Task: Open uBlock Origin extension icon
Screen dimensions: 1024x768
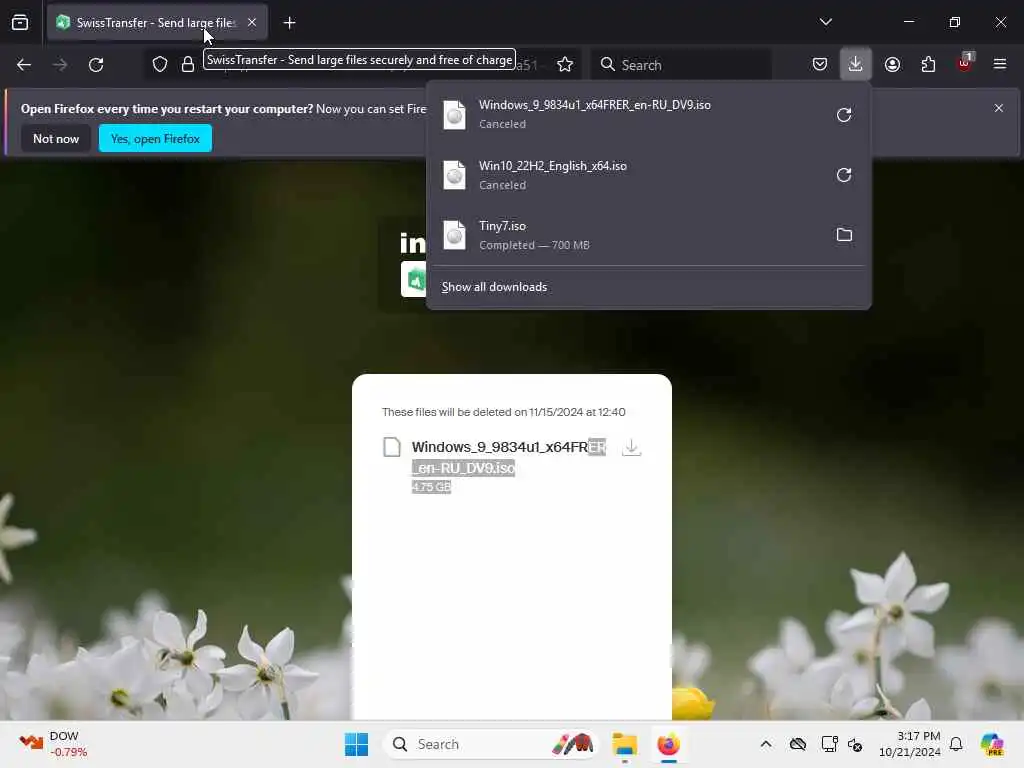Action: (x=965, y=63)
